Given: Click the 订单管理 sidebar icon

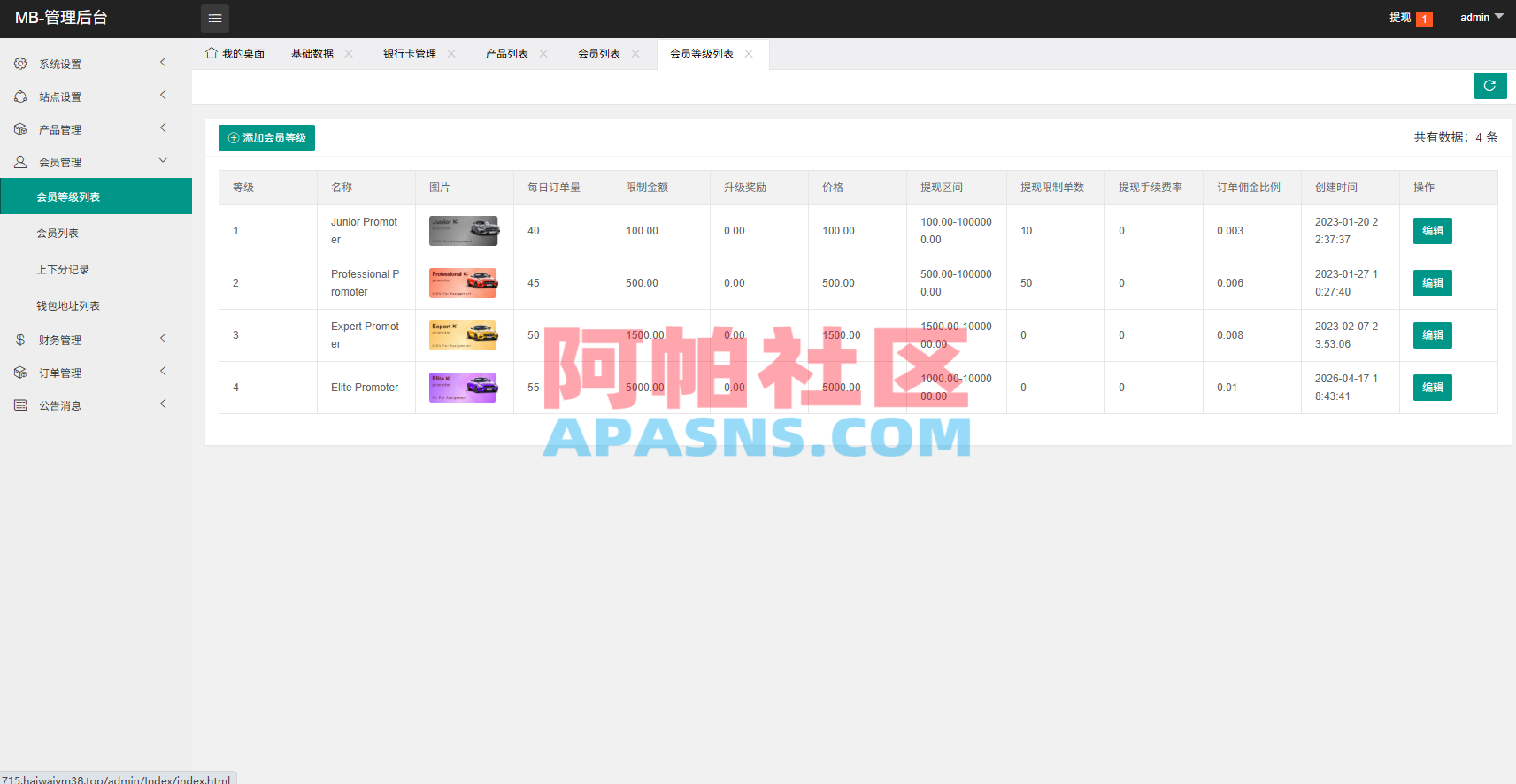Looking at the screenshot, I should [20, 373].
